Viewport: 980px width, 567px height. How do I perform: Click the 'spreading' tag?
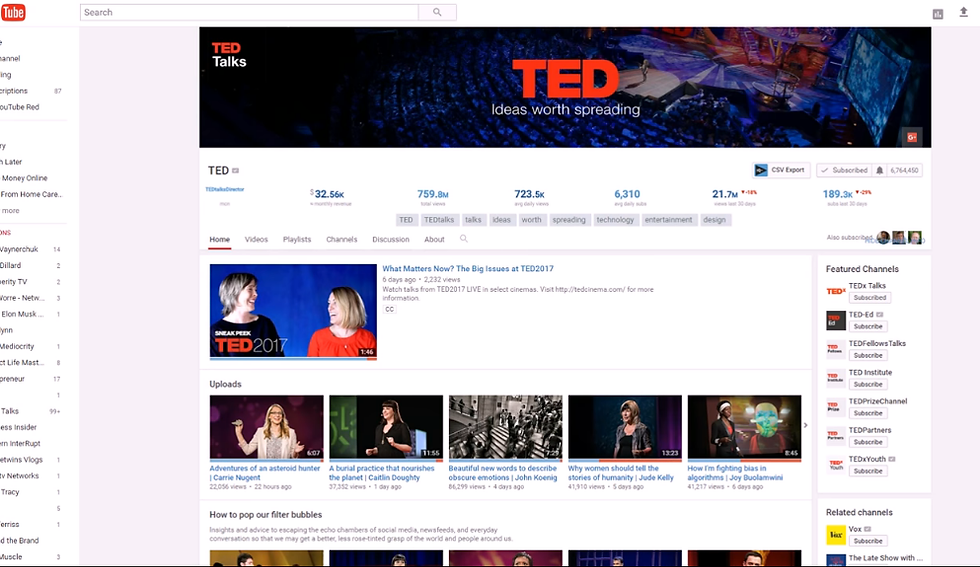(569, 220)
